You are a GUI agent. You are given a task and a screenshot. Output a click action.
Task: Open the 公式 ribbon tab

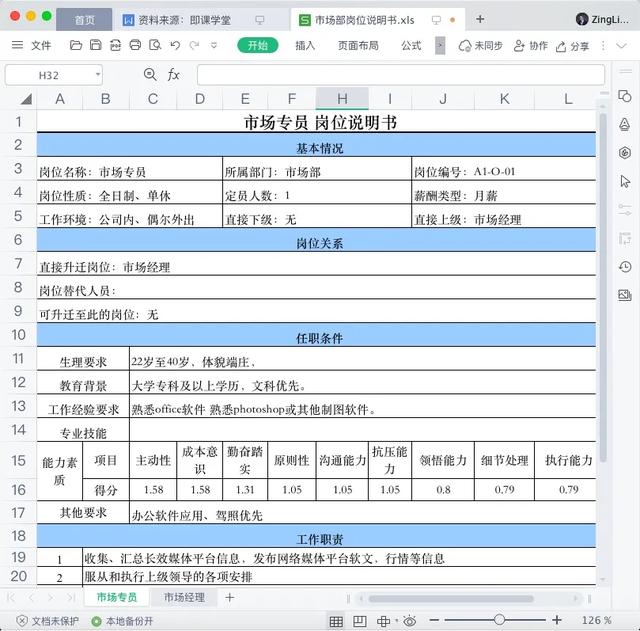pyautogui.click(x=411, y=45)
